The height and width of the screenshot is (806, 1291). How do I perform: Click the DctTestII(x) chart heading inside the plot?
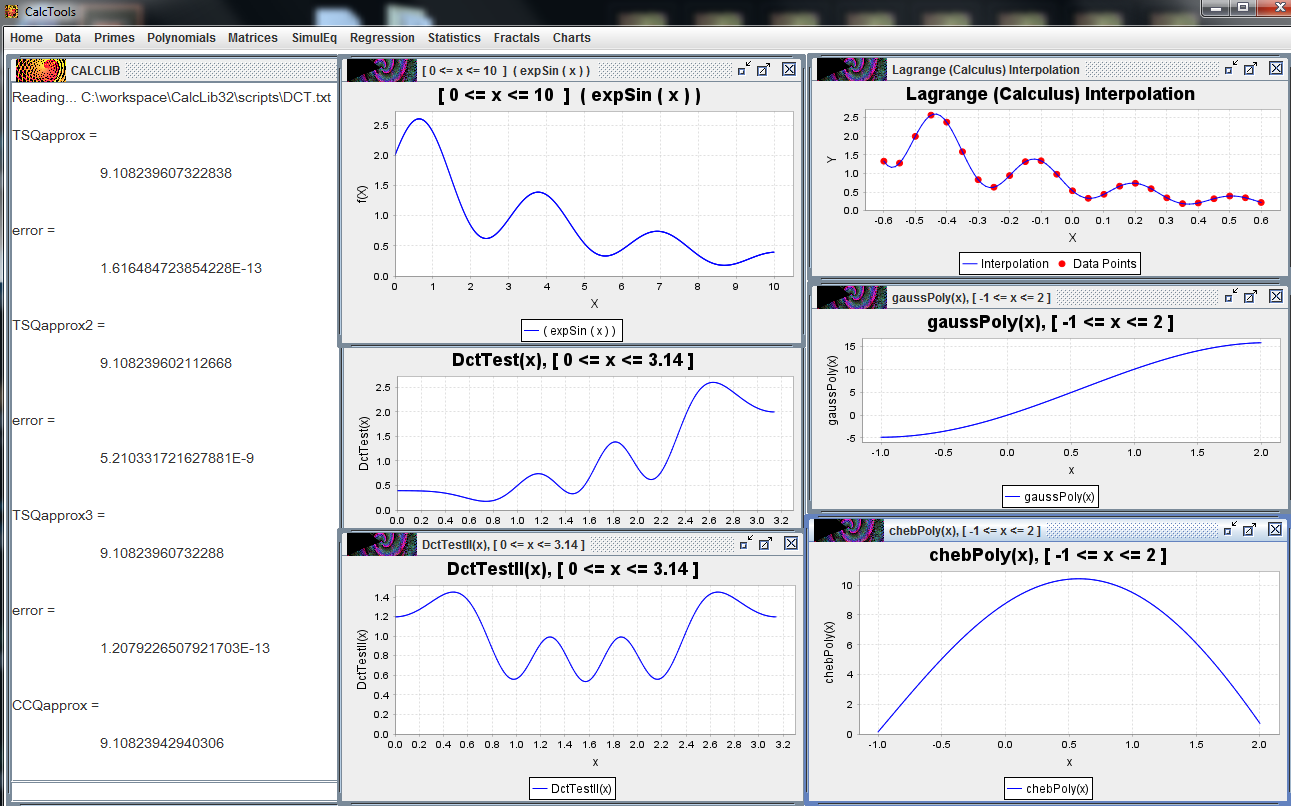point(572,569)
